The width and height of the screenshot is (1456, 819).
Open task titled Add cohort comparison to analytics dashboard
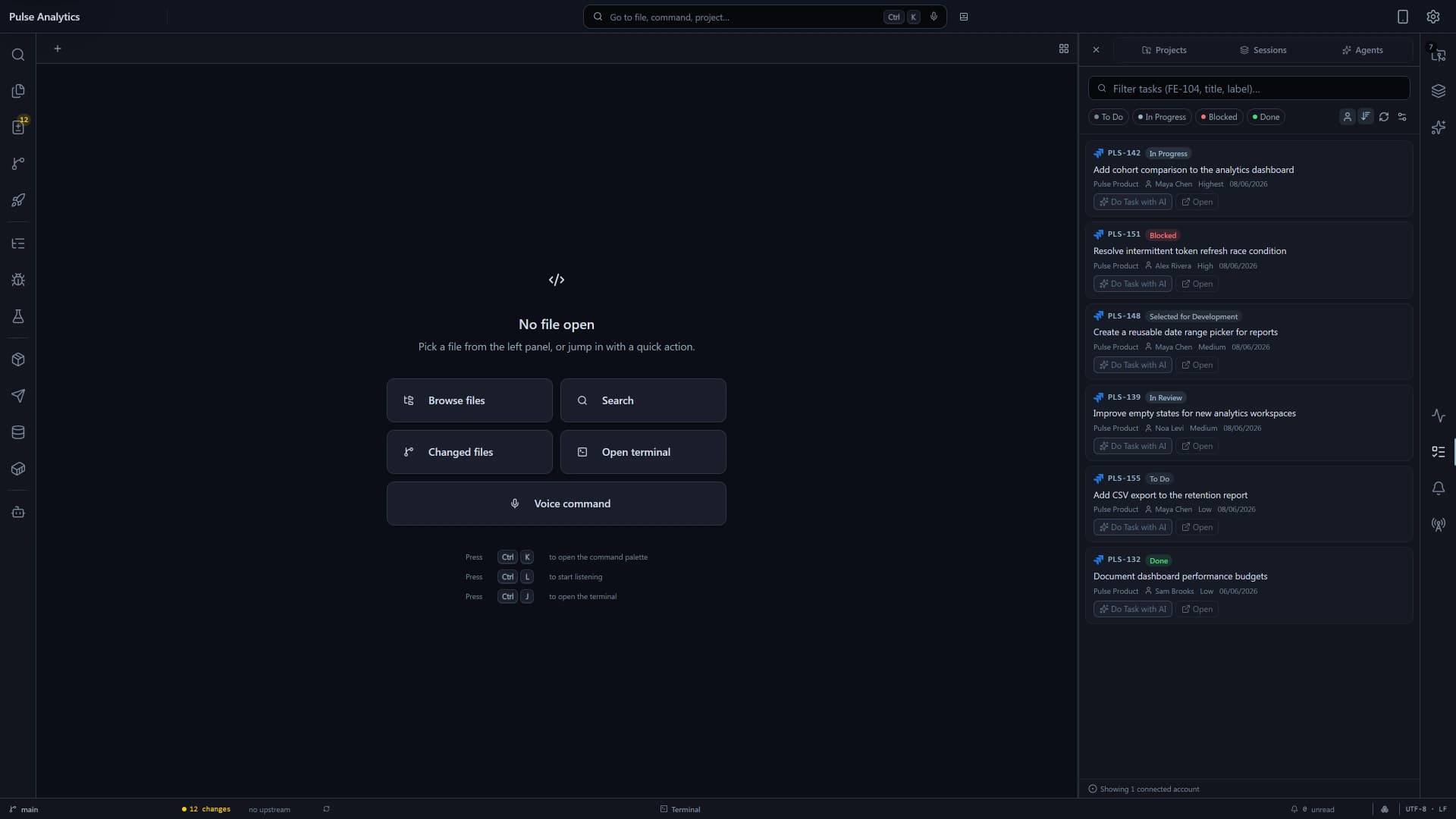[1194, 170]
